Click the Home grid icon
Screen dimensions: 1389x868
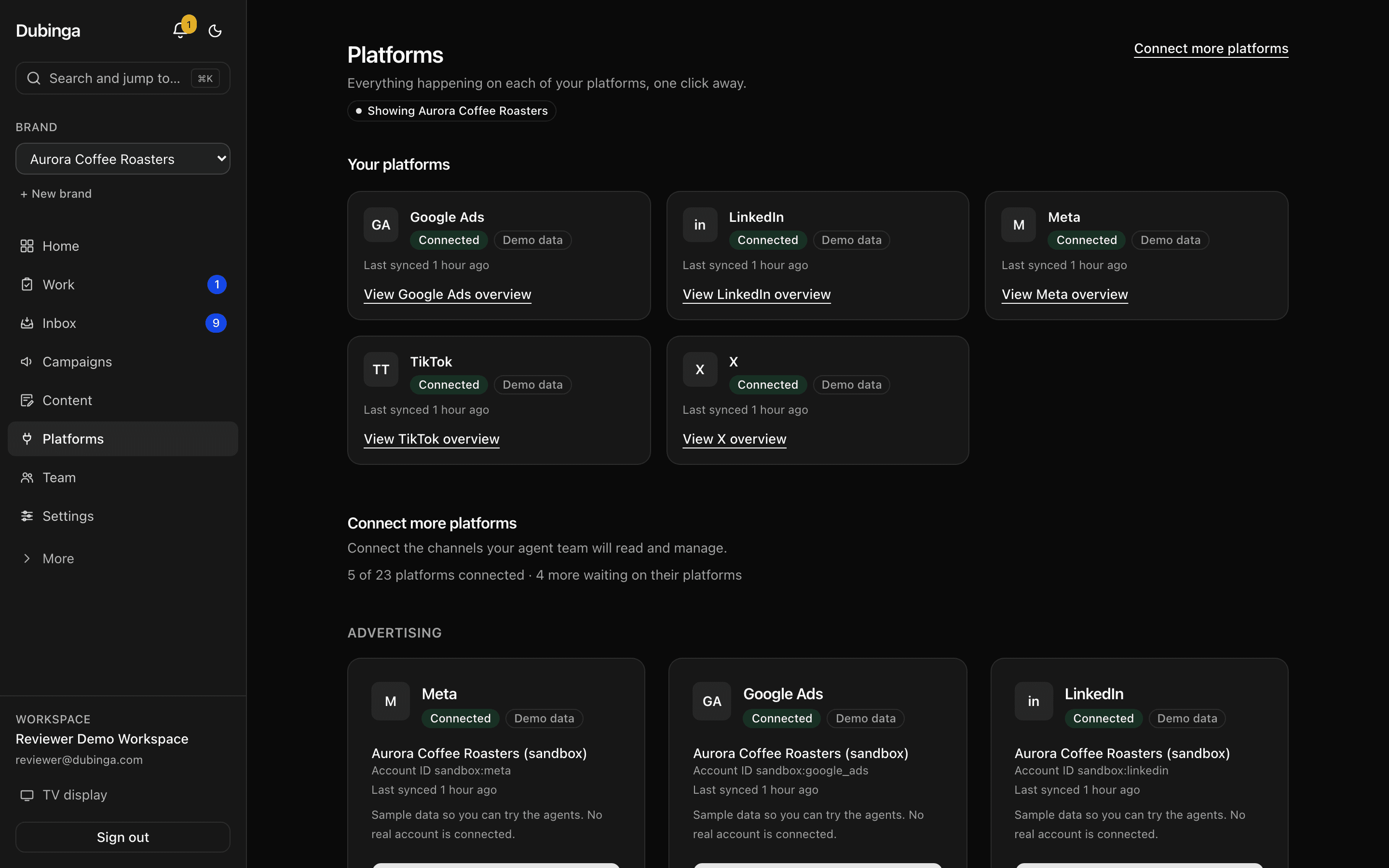[x=27, y=246]
